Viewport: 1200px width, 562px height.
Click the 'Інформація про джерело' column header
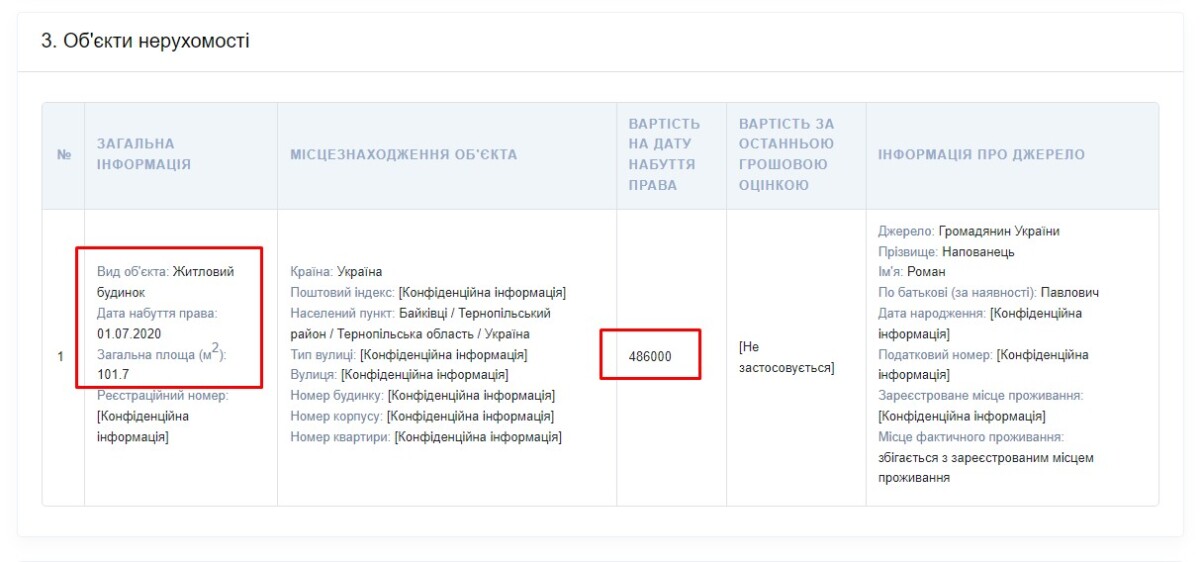981,155
